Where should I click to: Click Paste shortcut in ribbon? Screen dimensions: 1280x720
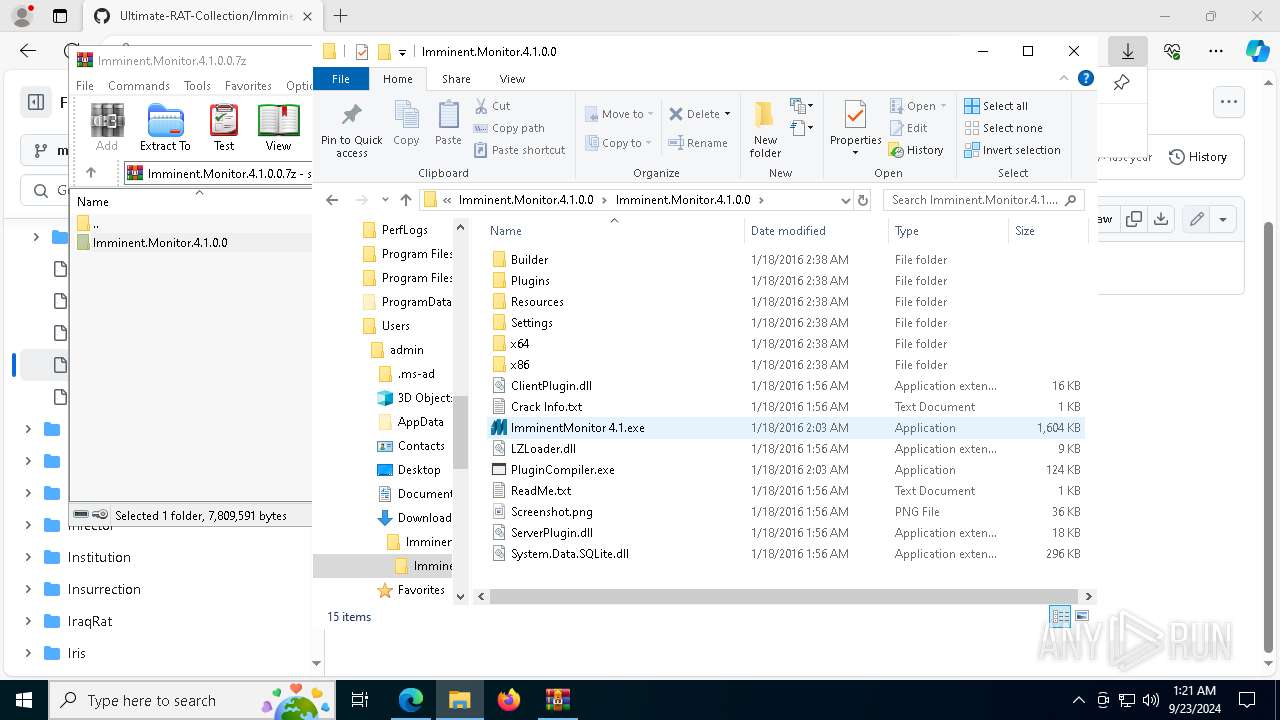[x=518, y=150]
